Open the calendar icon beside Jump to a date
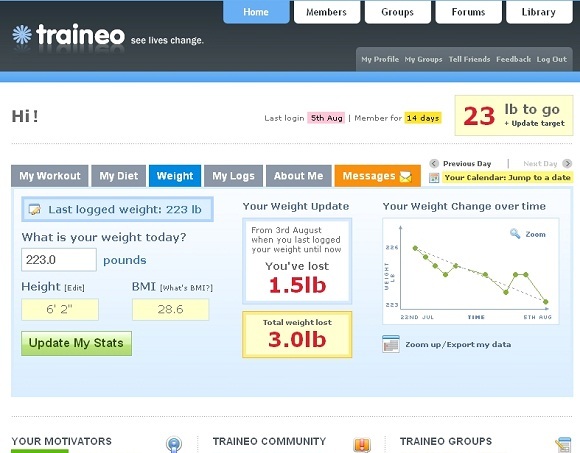The width and height of the screenshot is (580, 453). pyautogui.click(x=434, y=178)
